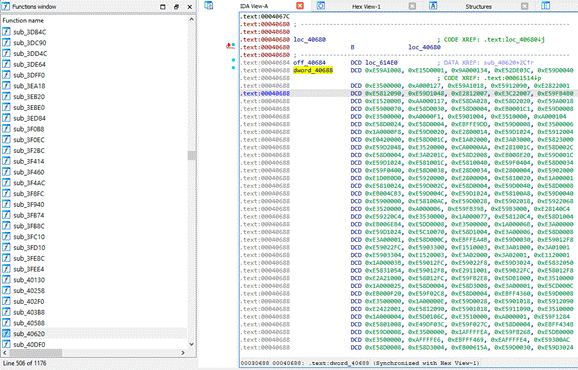The image size is (578, 370).
Task: Select function sub_3DB4C in list
Action: pos(30,32)
